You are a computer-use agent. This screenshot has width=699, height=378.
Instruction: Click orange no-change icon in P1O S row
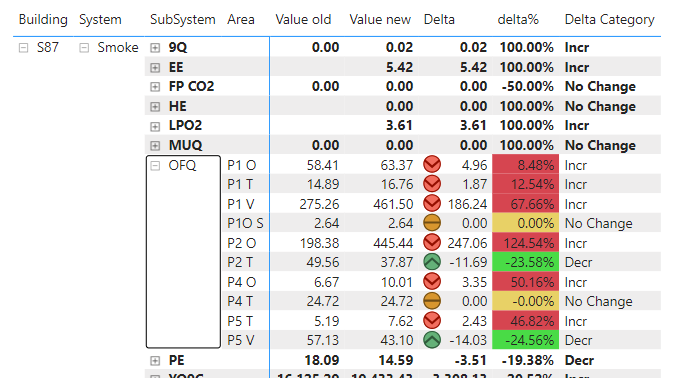click(x=432, y=222)
